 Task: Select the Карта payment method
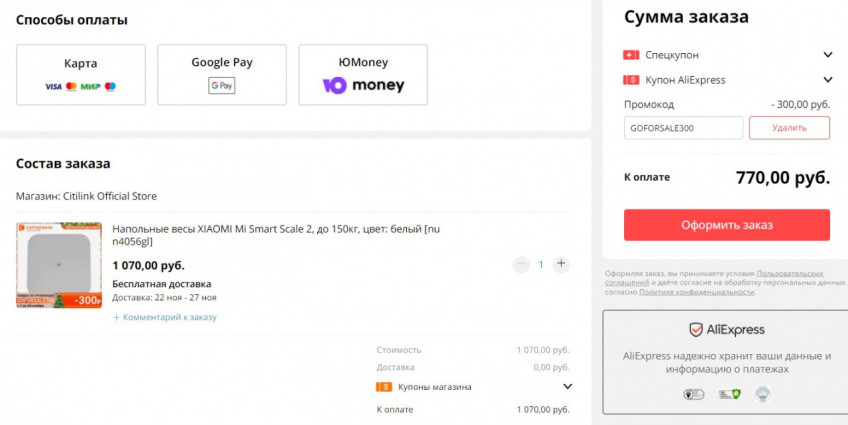(81, 75)
